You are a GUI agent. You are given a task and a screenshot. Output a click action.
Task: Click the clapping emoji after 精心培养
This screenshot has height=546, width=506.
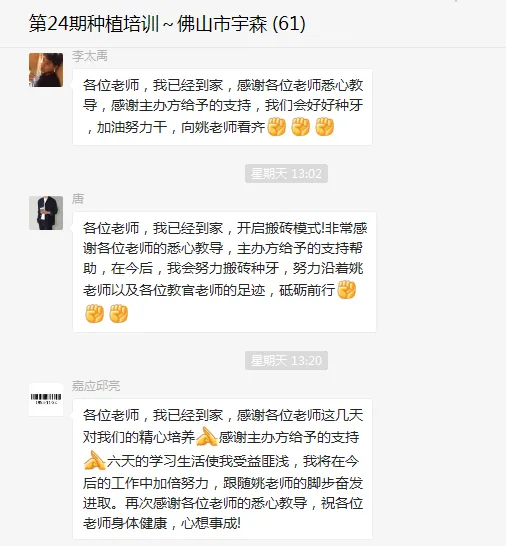tap(207, 437)
